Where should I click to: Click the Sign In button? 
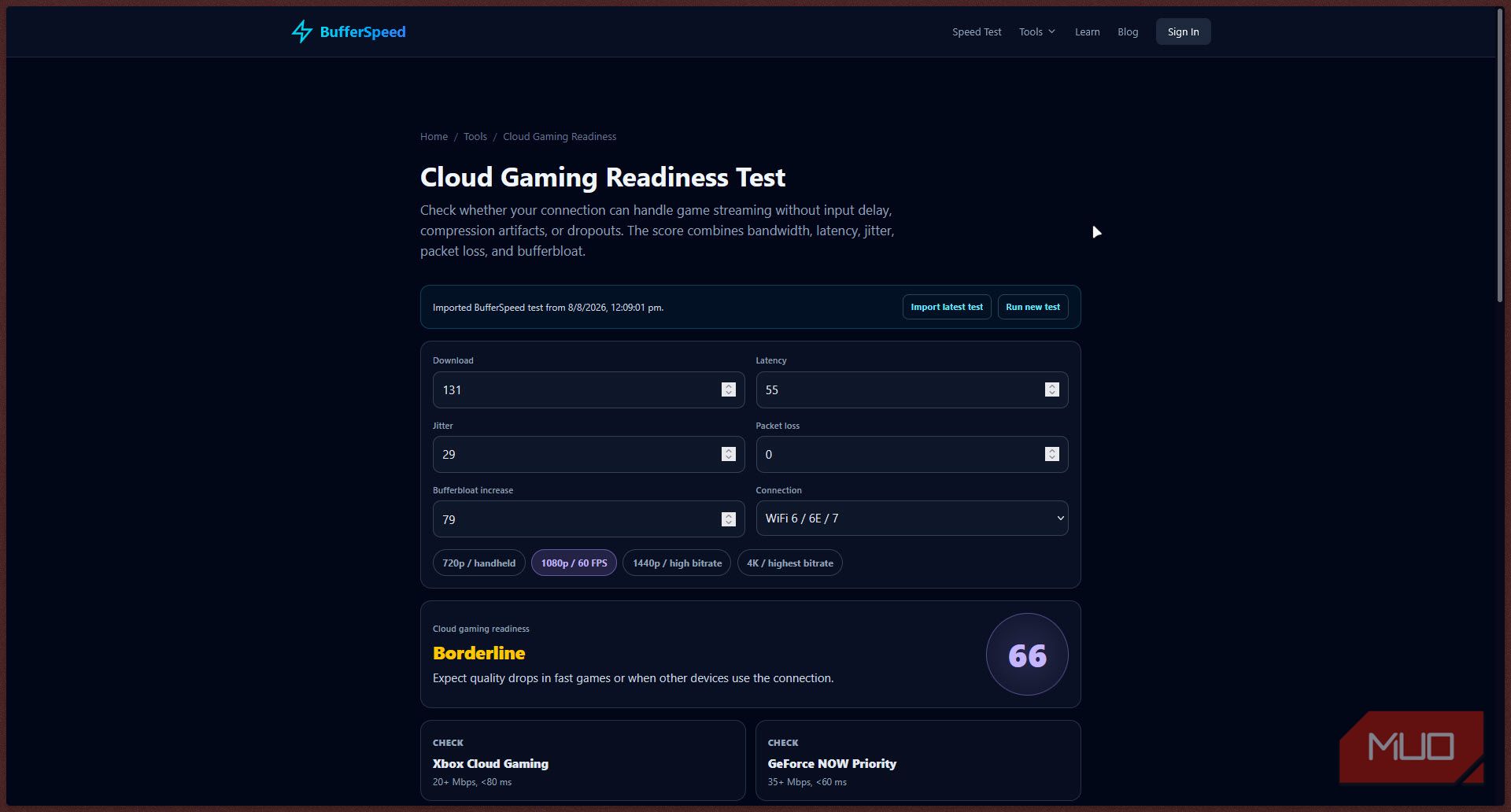(x=1183, y=31)
